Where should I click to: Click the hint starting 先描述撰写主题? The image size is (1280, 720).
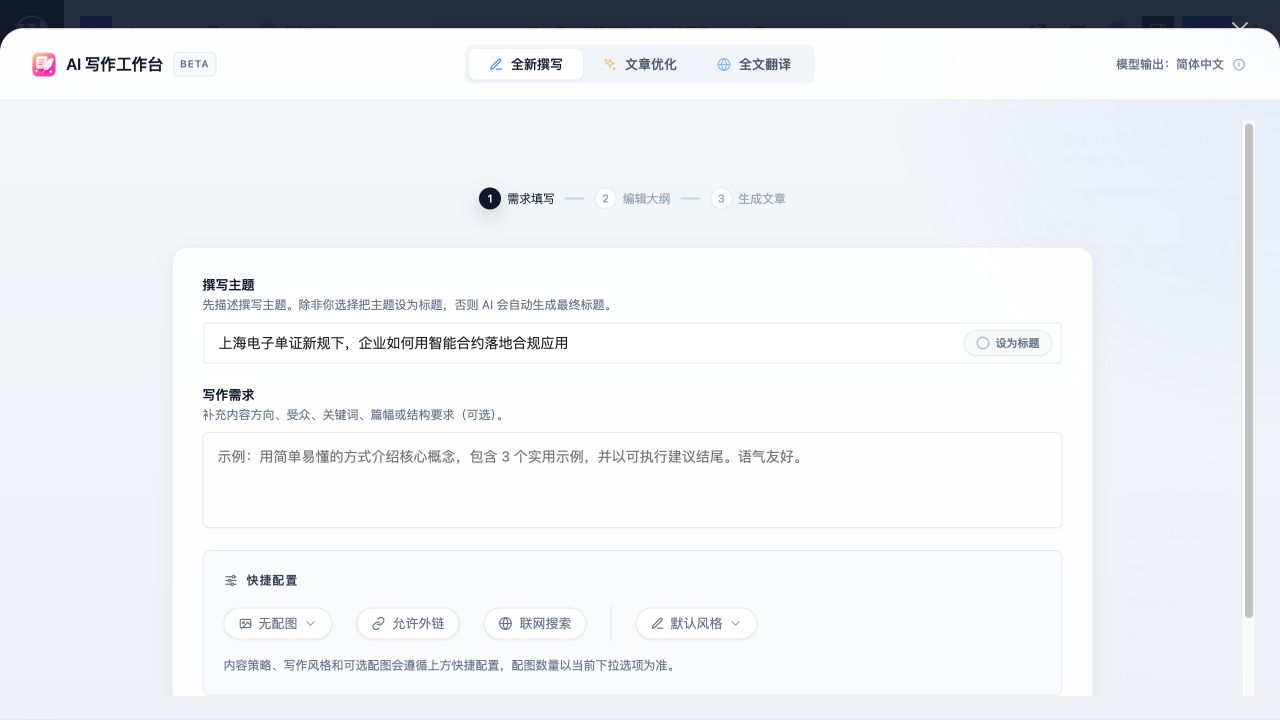point(407,305)
